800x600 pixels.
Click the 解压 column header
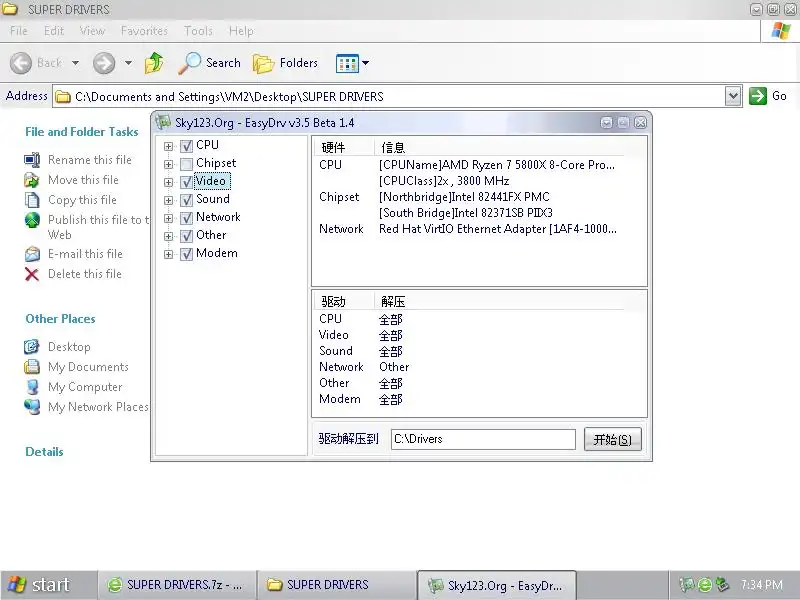499,302
